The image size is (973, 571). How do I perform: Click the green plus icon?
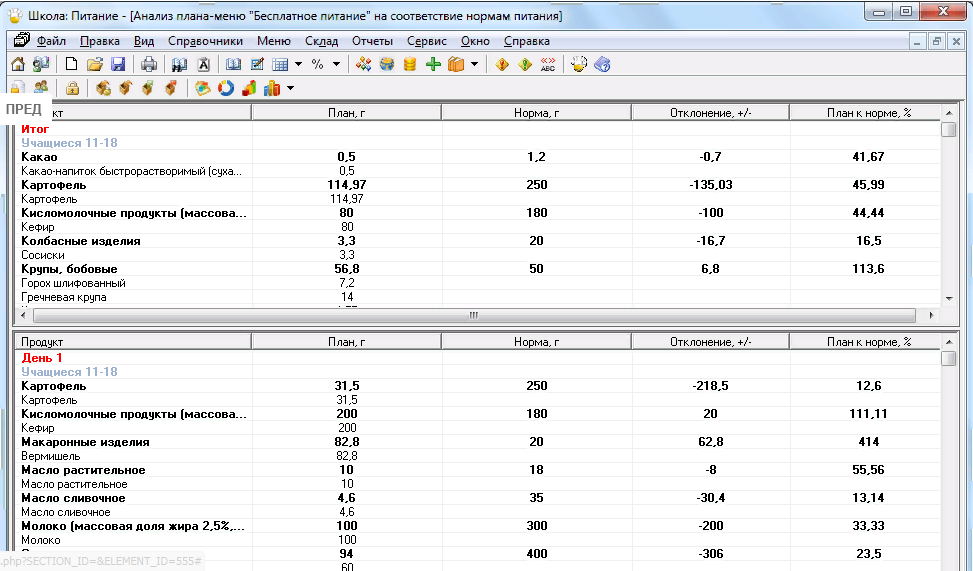pyautogui.click(x=433, y=64)
